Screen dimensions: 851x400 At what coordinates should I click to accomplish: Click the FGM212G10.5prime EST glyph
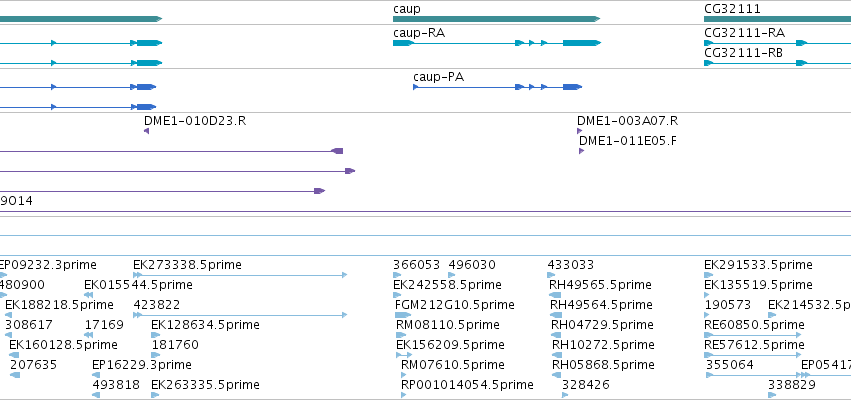pos(403,315)
